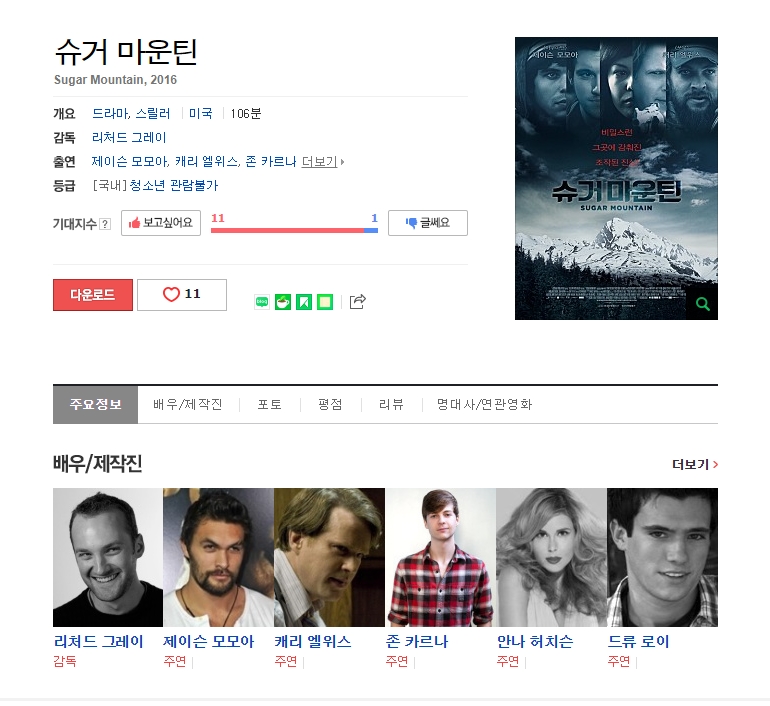Expand cast list with 더보기 arrow
Viewport: 770px width, 706px height.
pos(323,162)
